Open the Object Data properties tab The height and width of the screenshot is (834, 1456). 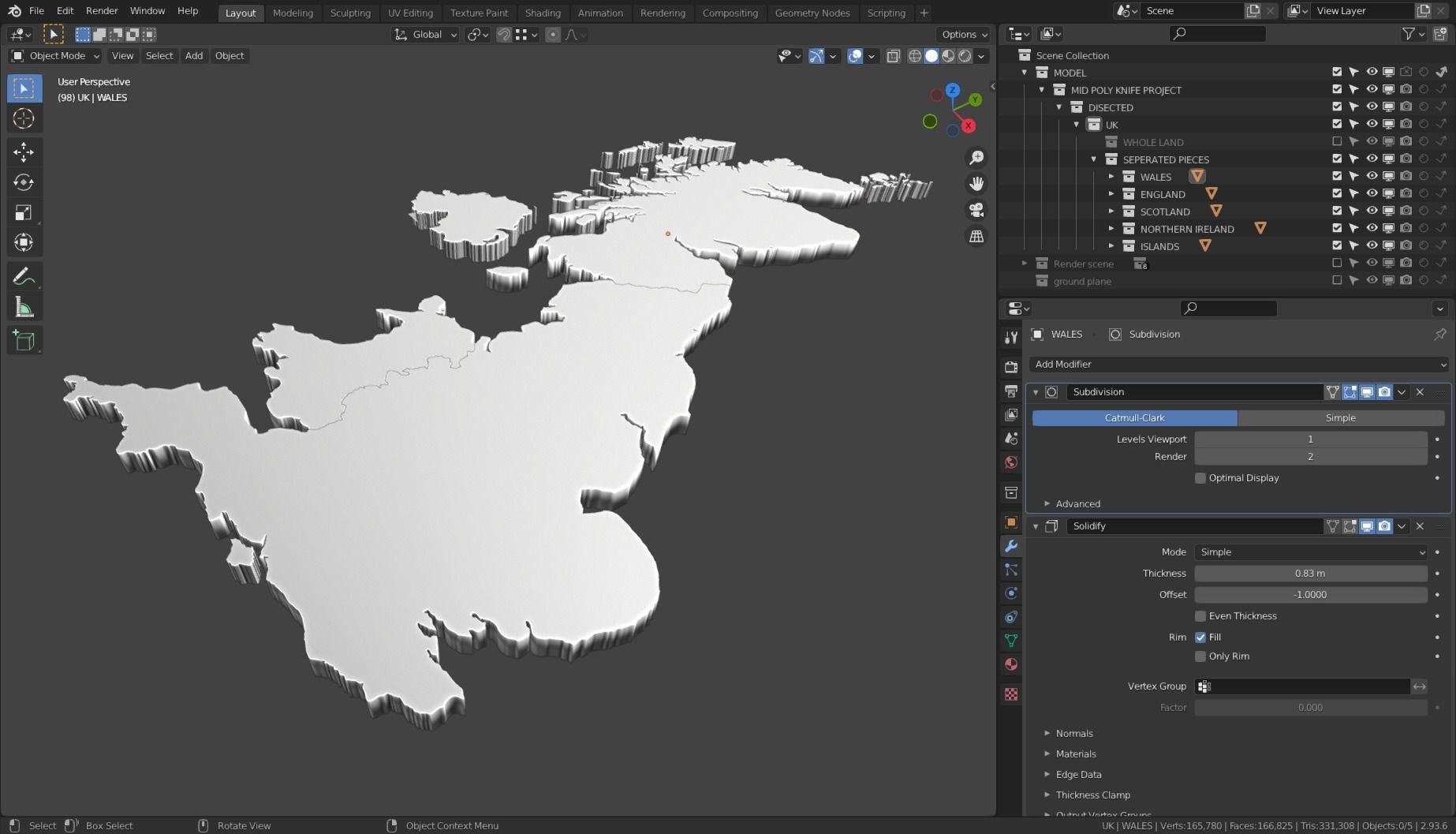1011,641
